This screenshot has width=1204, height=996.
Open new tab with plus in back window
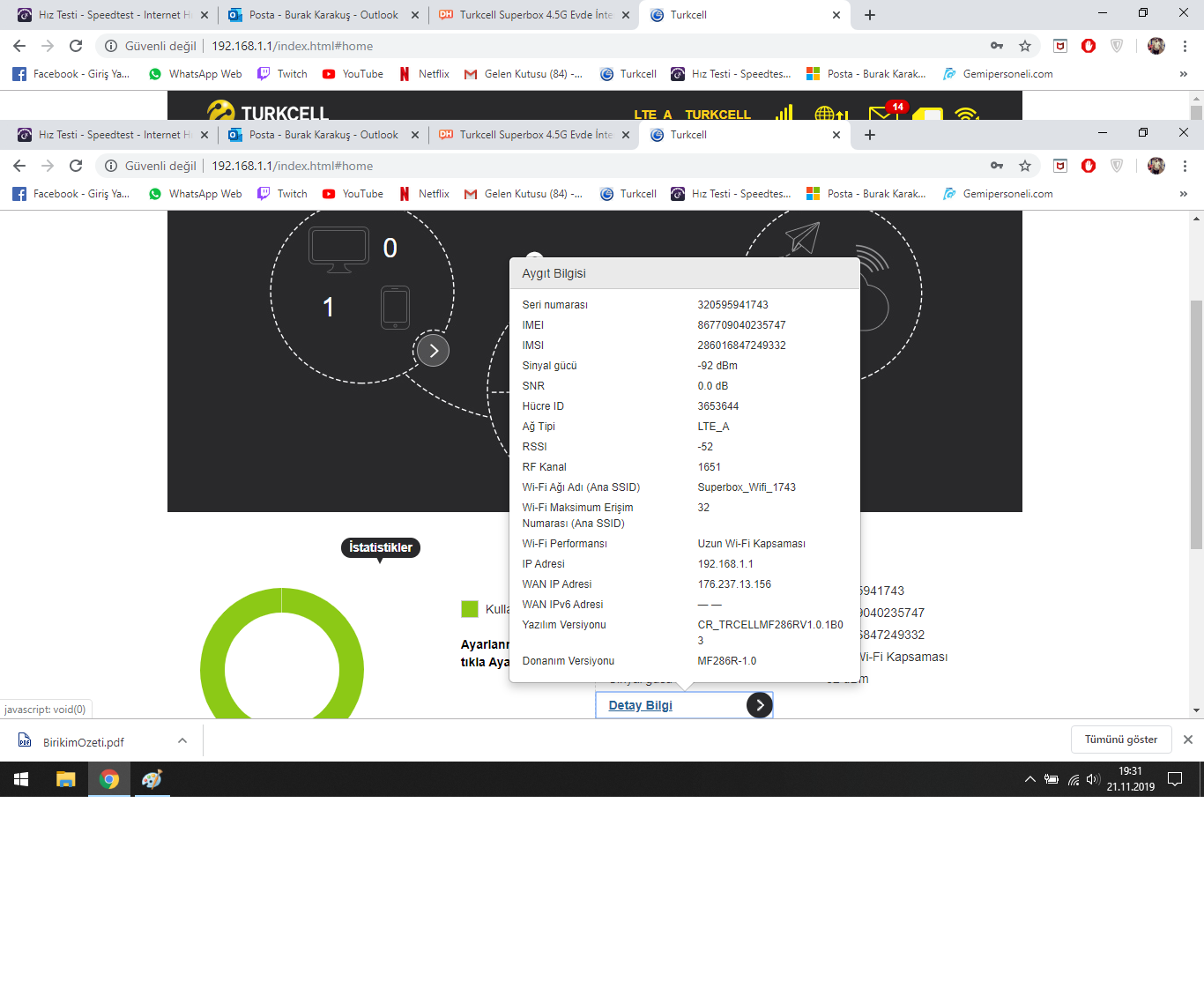point(870,15)
